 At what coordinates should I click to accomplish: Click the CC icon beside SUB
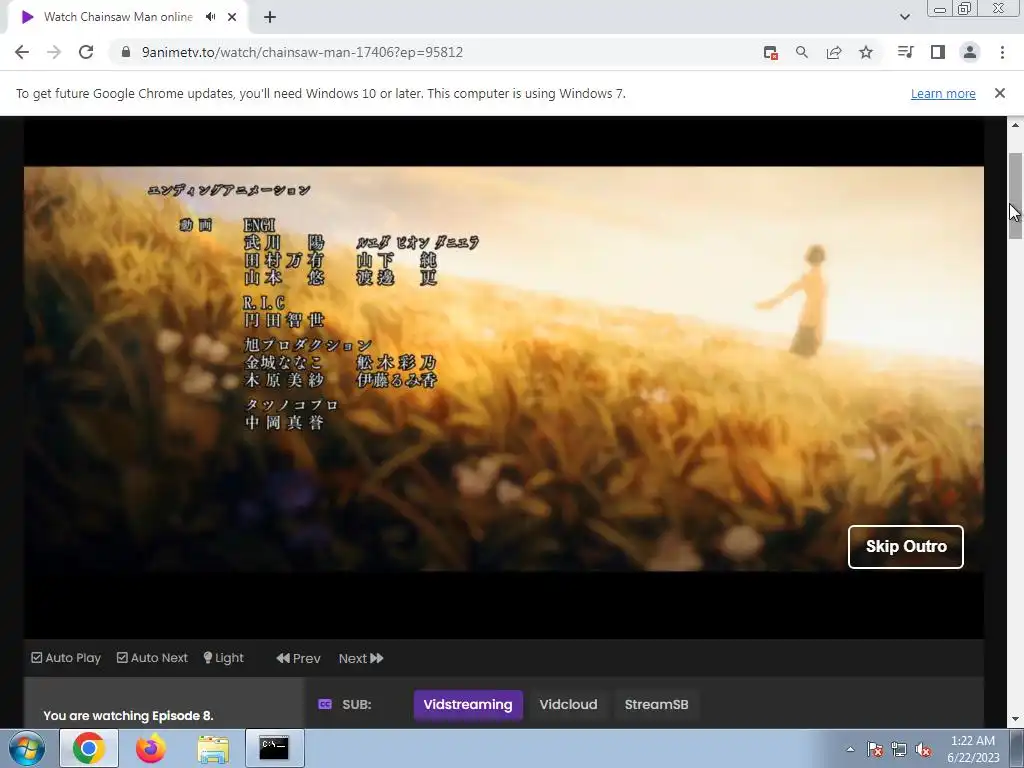click(325, 704)
